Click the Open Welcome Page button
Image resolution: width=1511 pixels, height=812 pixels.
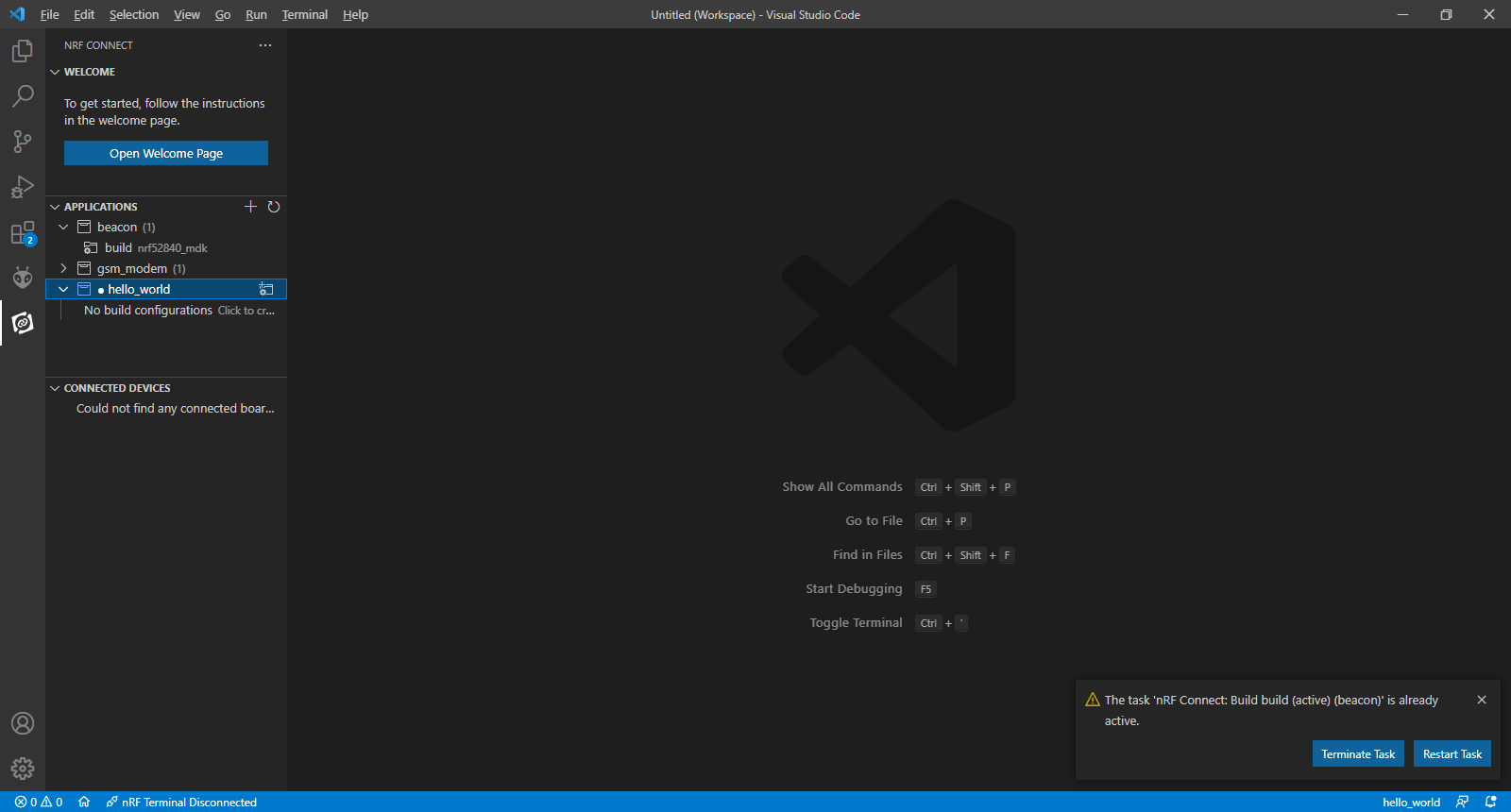point(166,153)
